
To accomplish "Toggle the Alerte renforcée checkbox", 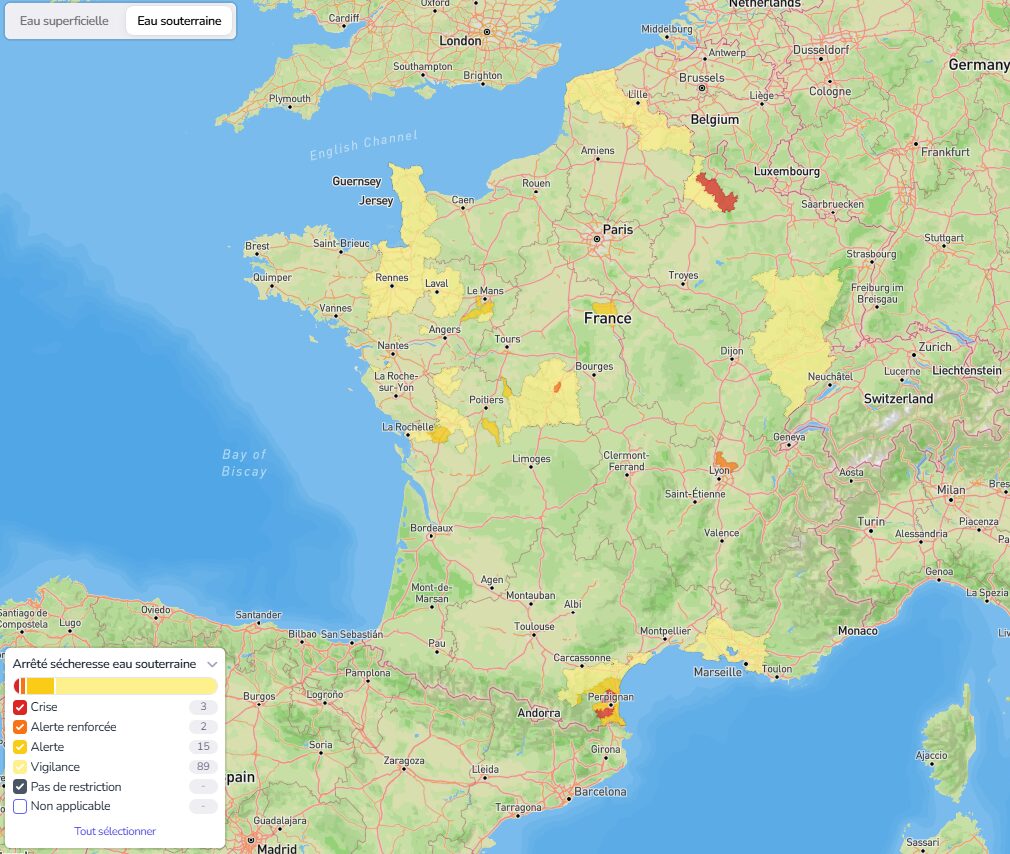I will coord(20,727).
